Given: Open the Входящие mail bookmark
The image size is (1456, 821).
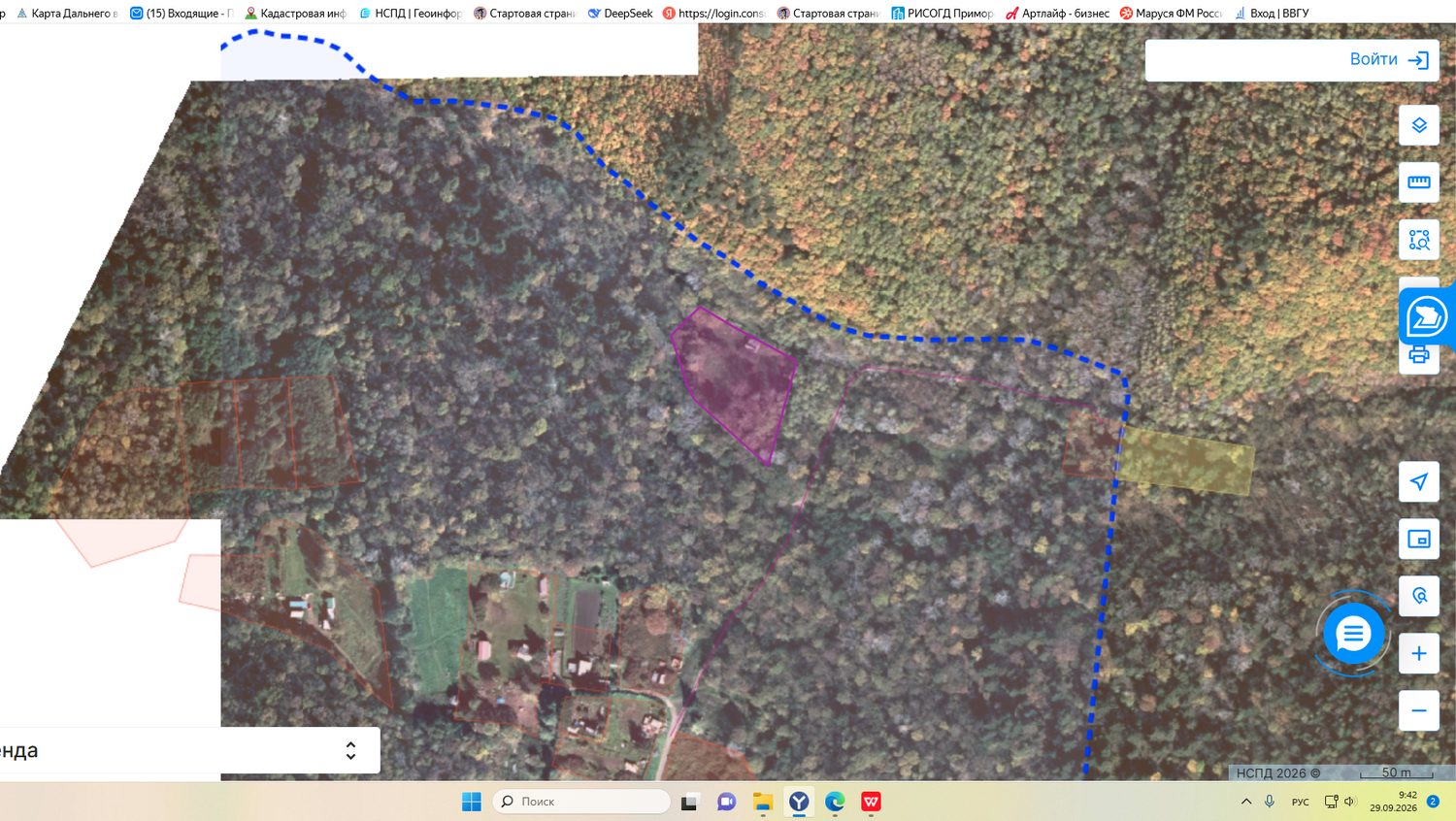Looking at the screenshot, I should (x=182, y=13).
